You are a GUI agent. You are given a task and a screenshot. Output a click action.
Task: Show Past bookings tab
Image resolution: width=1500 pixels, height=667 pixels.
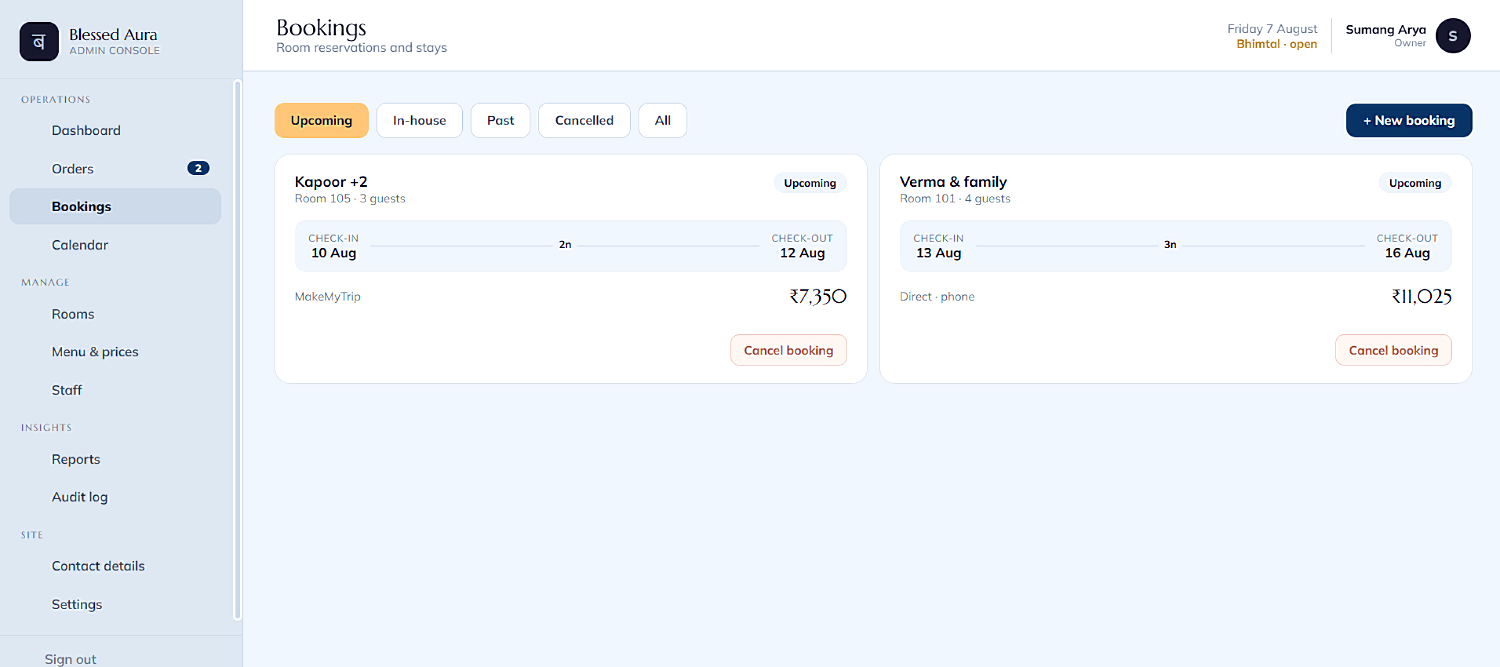pyautogui.click(x=501, y=120)
